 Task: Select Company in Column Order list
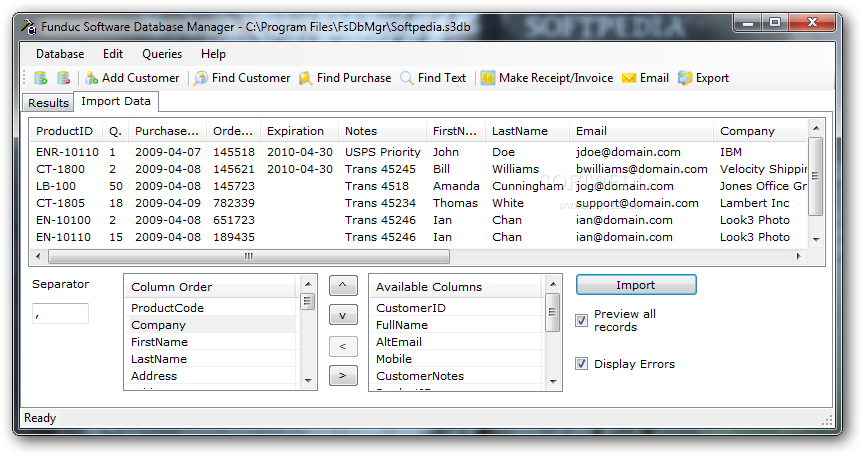[212, 325]
